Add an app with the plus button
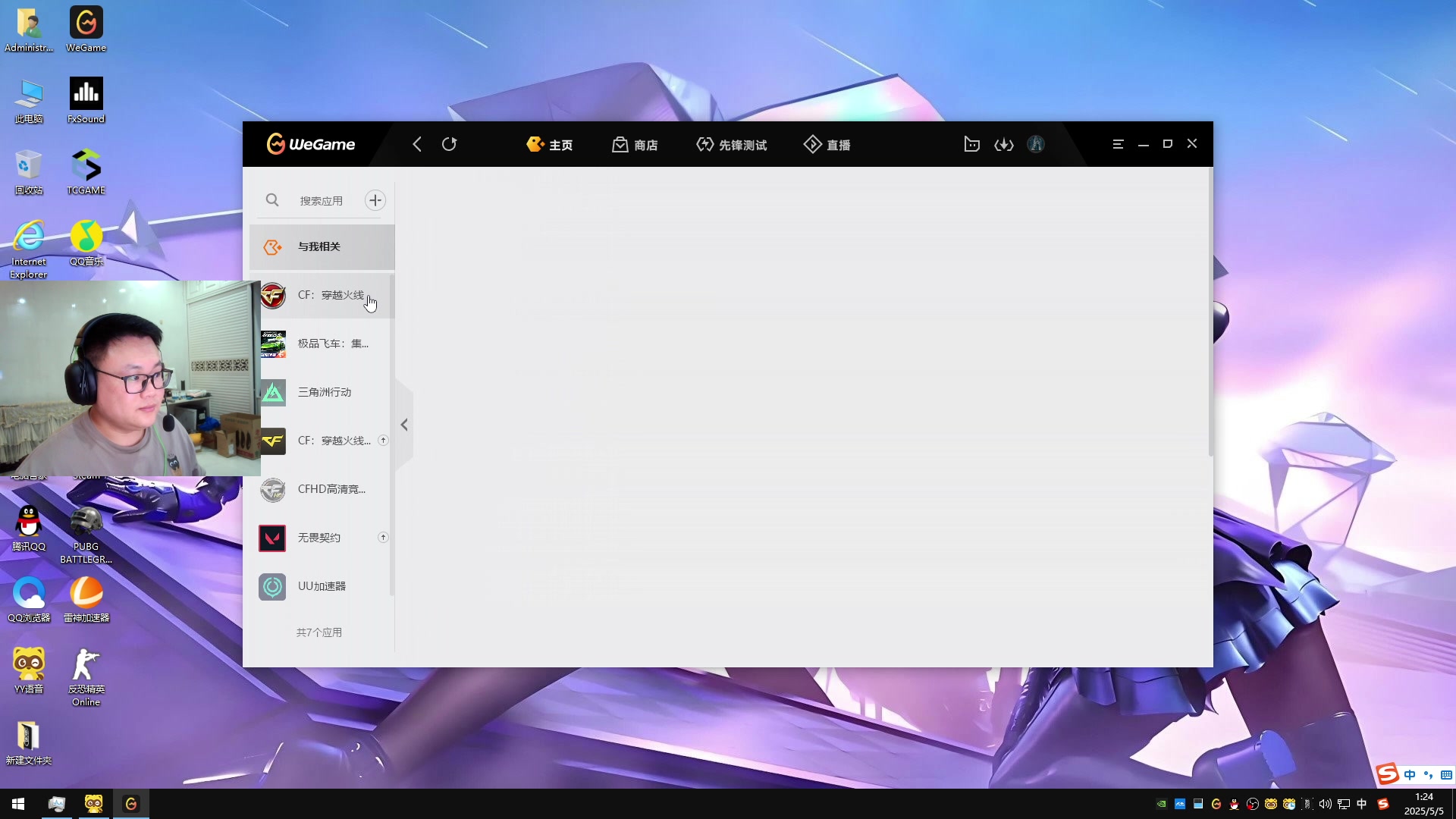 pyautogui.click(x=375, y=200)
